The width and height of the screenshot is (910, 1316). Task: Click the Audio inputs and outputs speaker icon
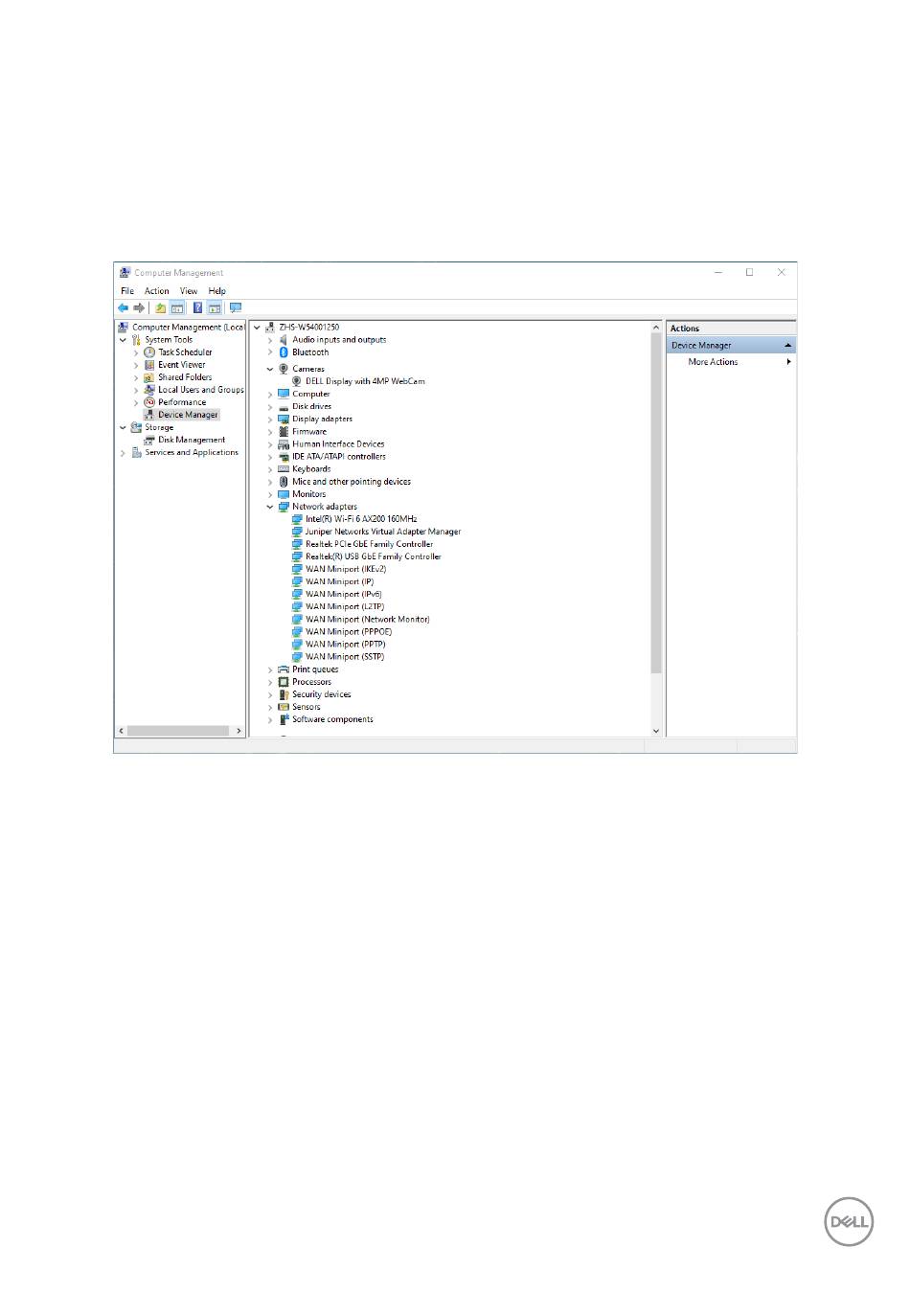[284, 340]
